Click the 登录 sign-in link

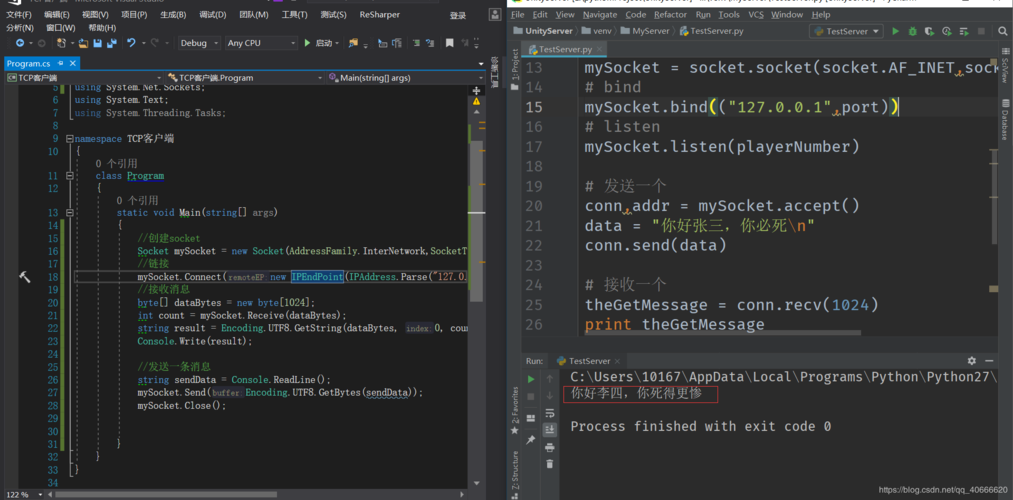pos(458,16)
